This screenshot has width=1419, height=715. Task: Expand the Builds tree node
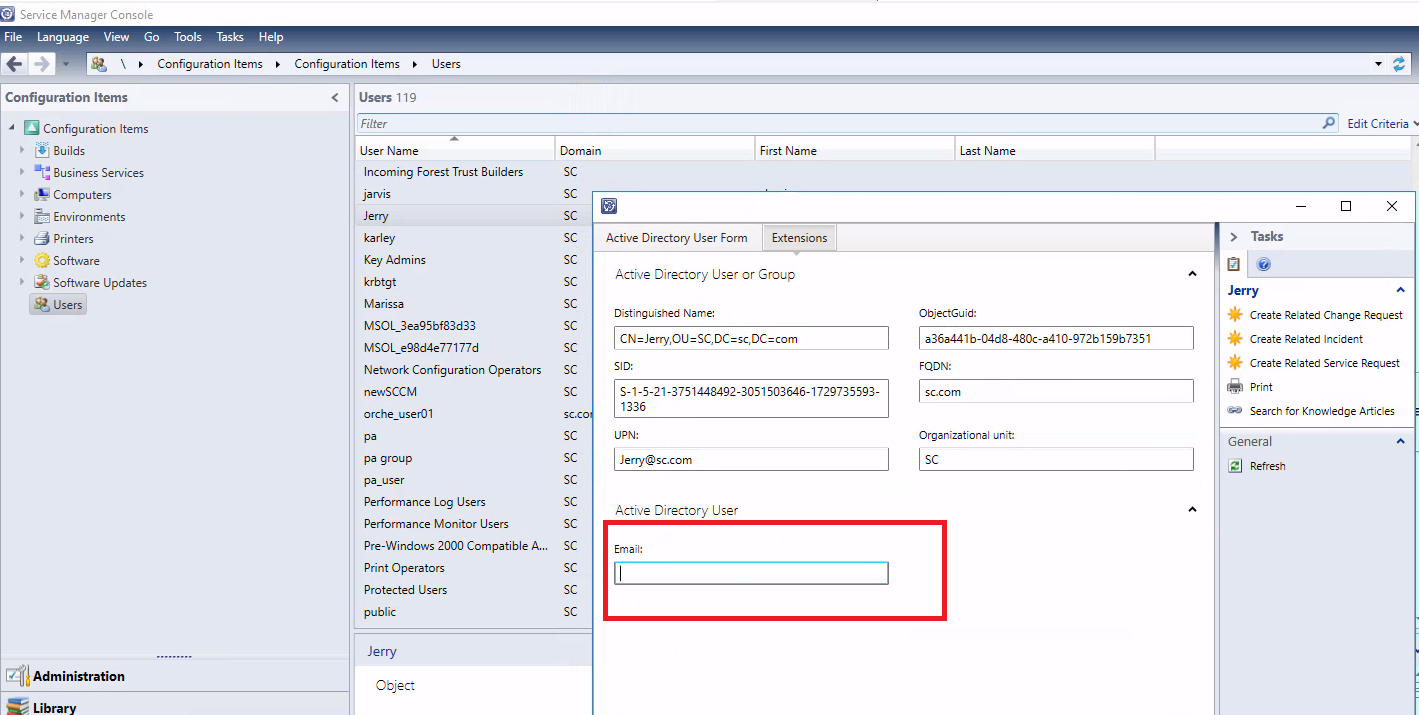pyautogui.click(x=23, y=150)
